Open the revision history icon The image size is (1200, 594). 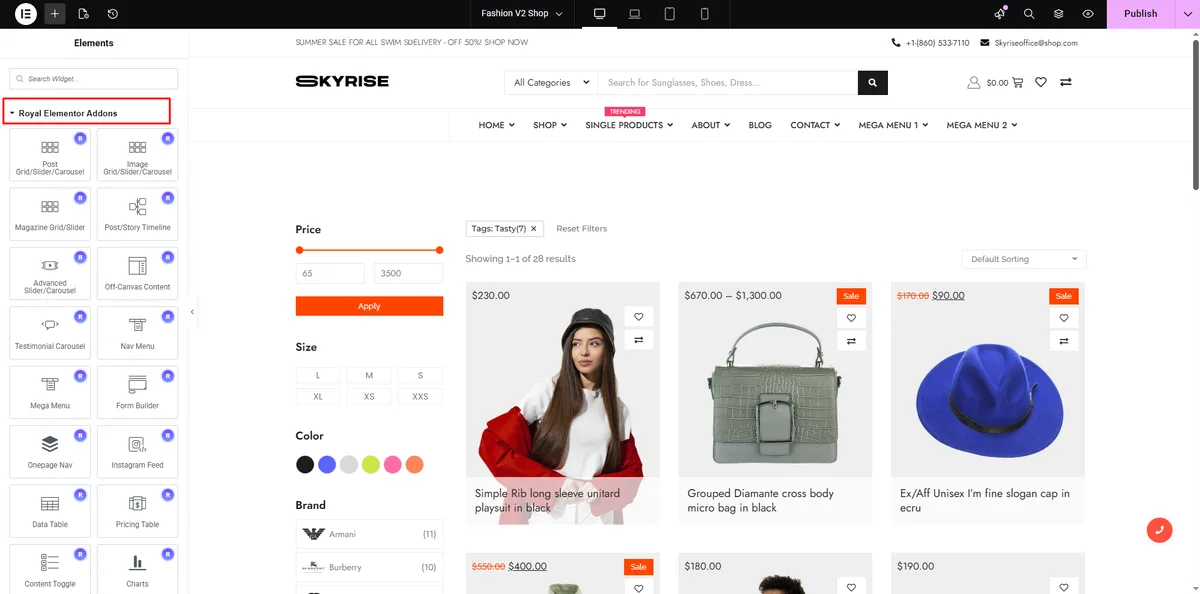[x=112, y=14]
